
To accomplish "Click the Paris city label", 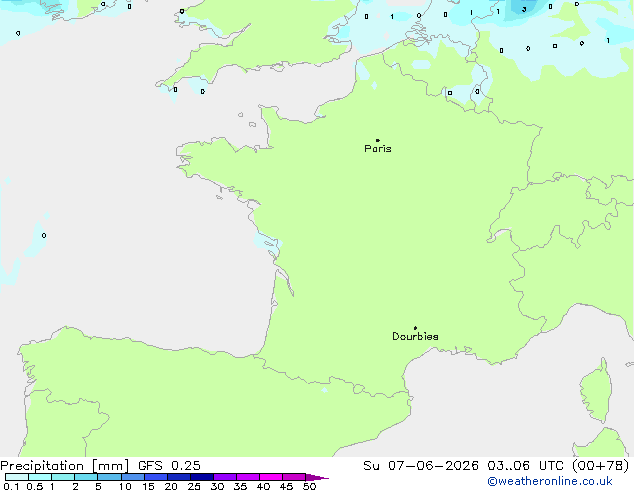I will point(378,149).
